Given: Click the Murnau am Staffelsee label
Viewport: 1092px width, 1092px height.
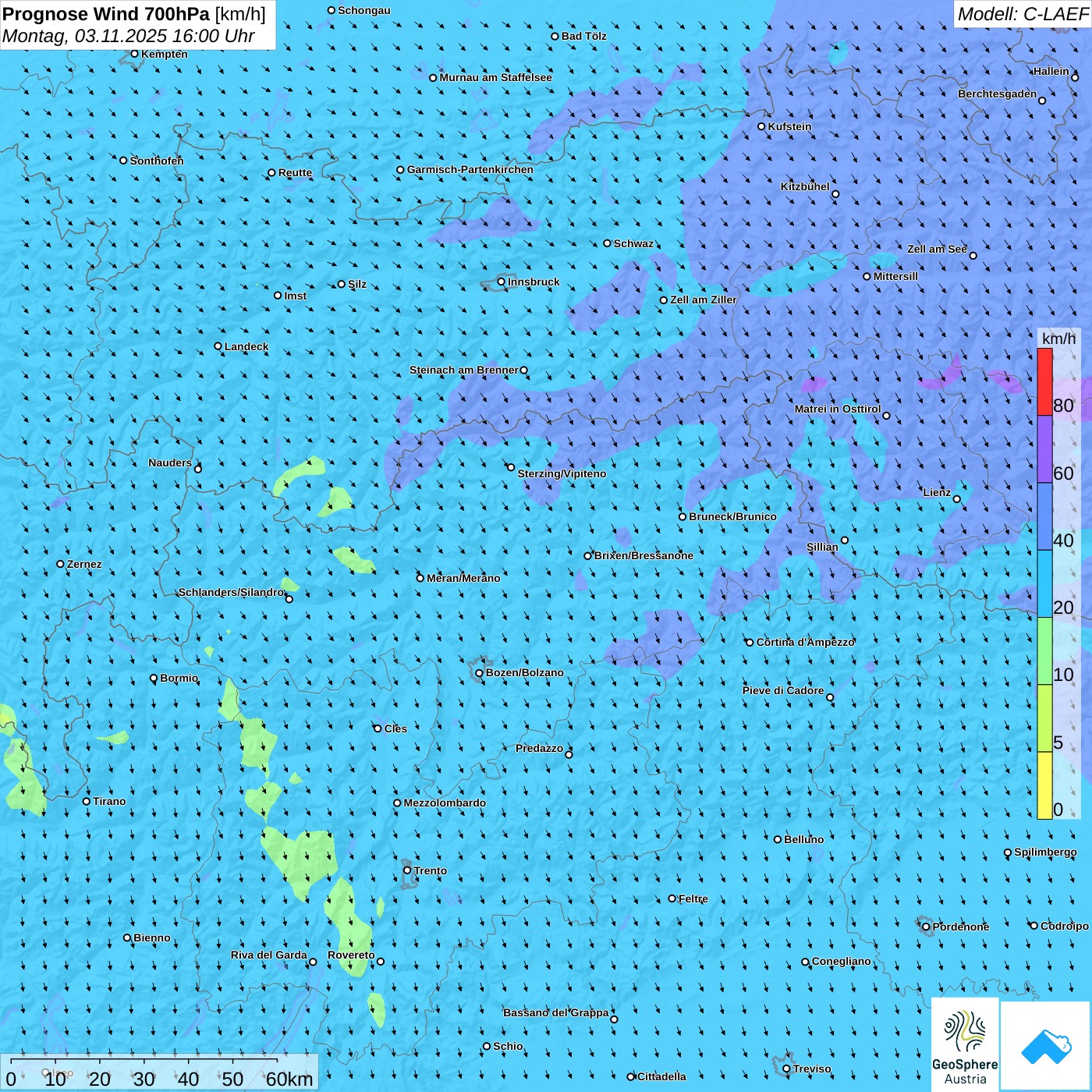Looking at the screenshot, I should tap(496, 77).
